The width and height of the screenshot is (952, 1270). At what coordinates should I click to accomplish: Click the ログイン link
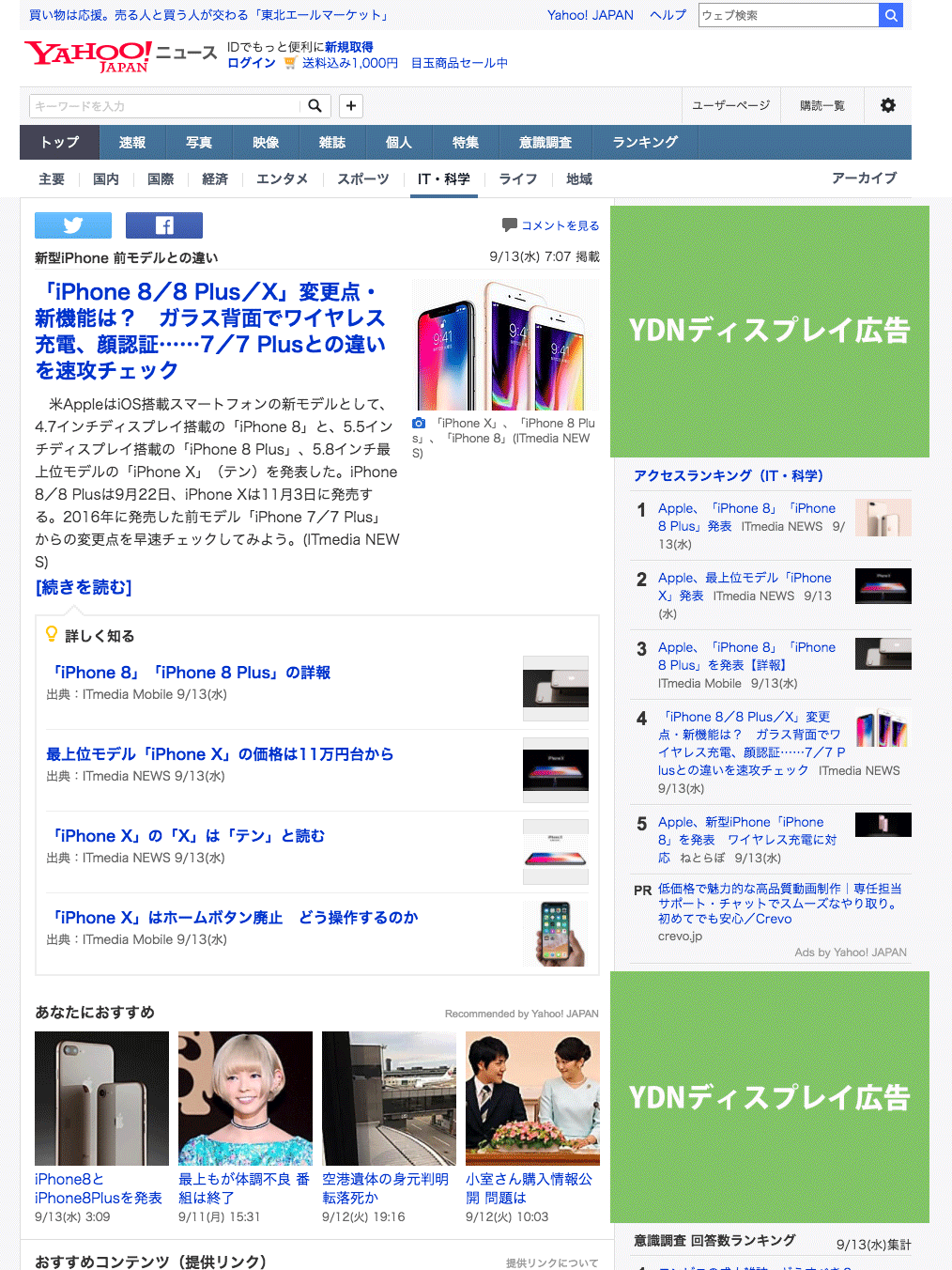252,63
